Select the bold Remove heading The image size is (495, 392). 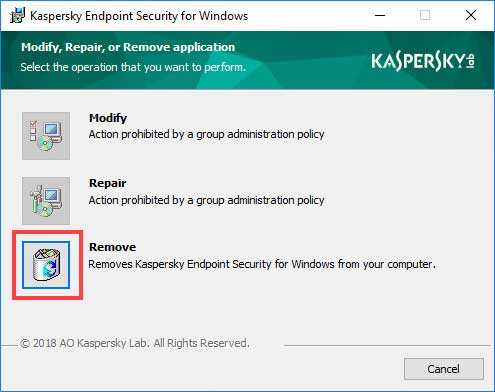click(112, 247)
